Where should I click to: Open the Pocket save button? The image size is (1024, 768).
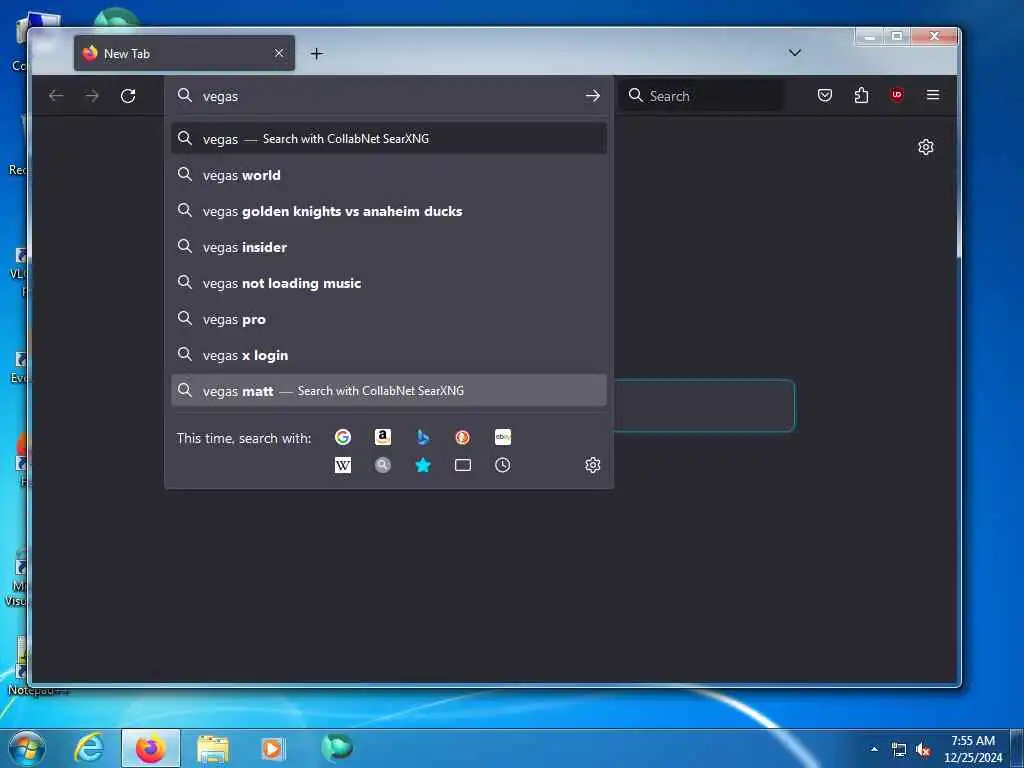click(x=825, y=95)
